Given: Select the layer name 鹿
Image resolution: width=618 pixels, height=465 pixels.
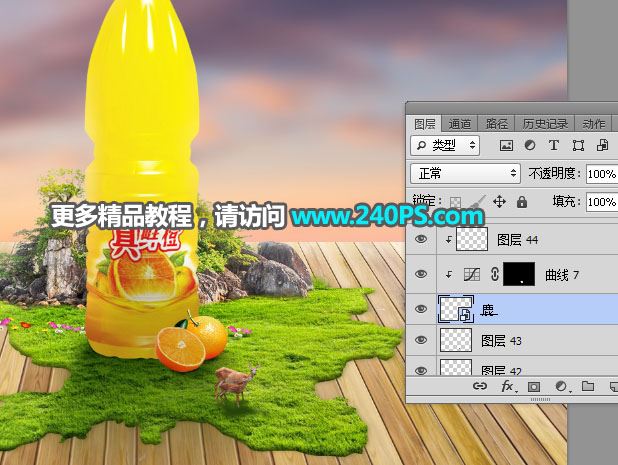Looking at the screenshot, I should click(489, 310).
